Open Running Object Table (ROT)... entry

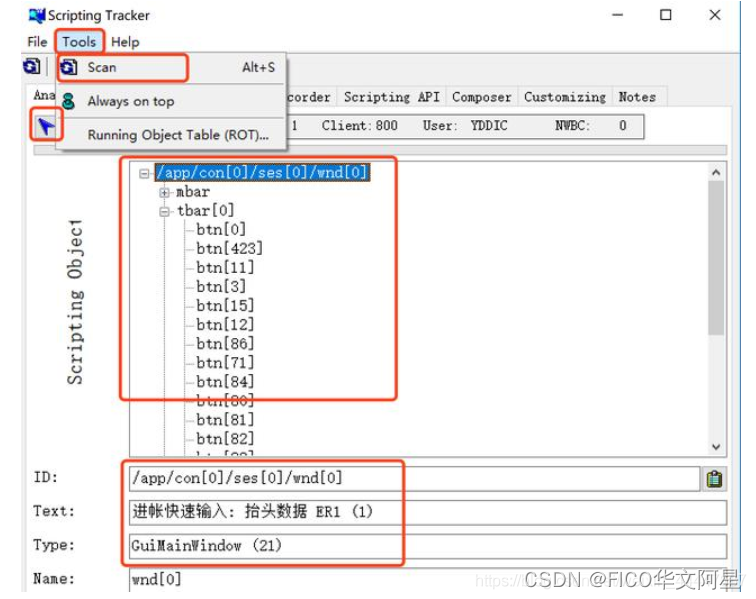pos(171,135)
